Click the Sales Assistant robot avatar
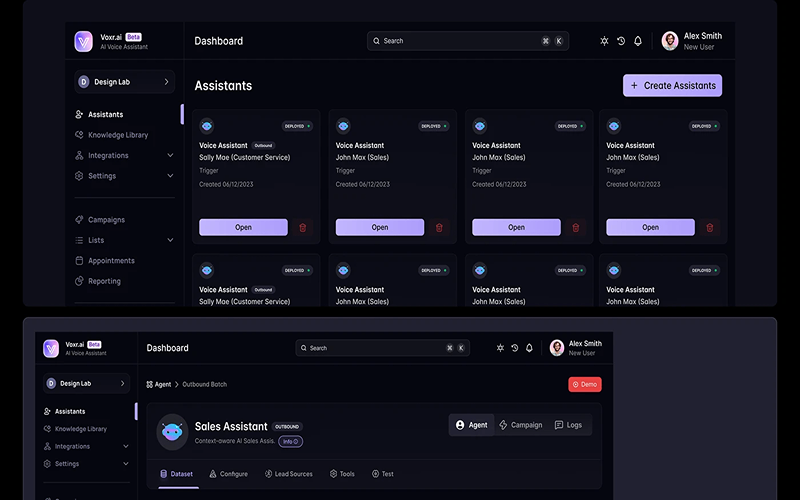800x500 pixels. pyautogui.click(x=172, y=432)
